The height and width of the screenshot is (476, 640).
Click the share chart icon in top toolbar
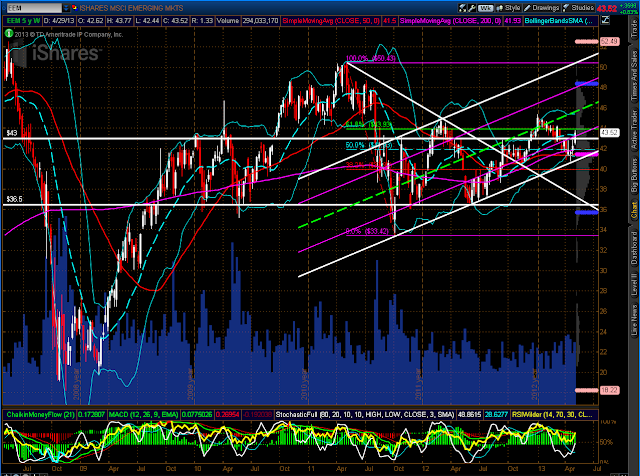click(462, 8)
